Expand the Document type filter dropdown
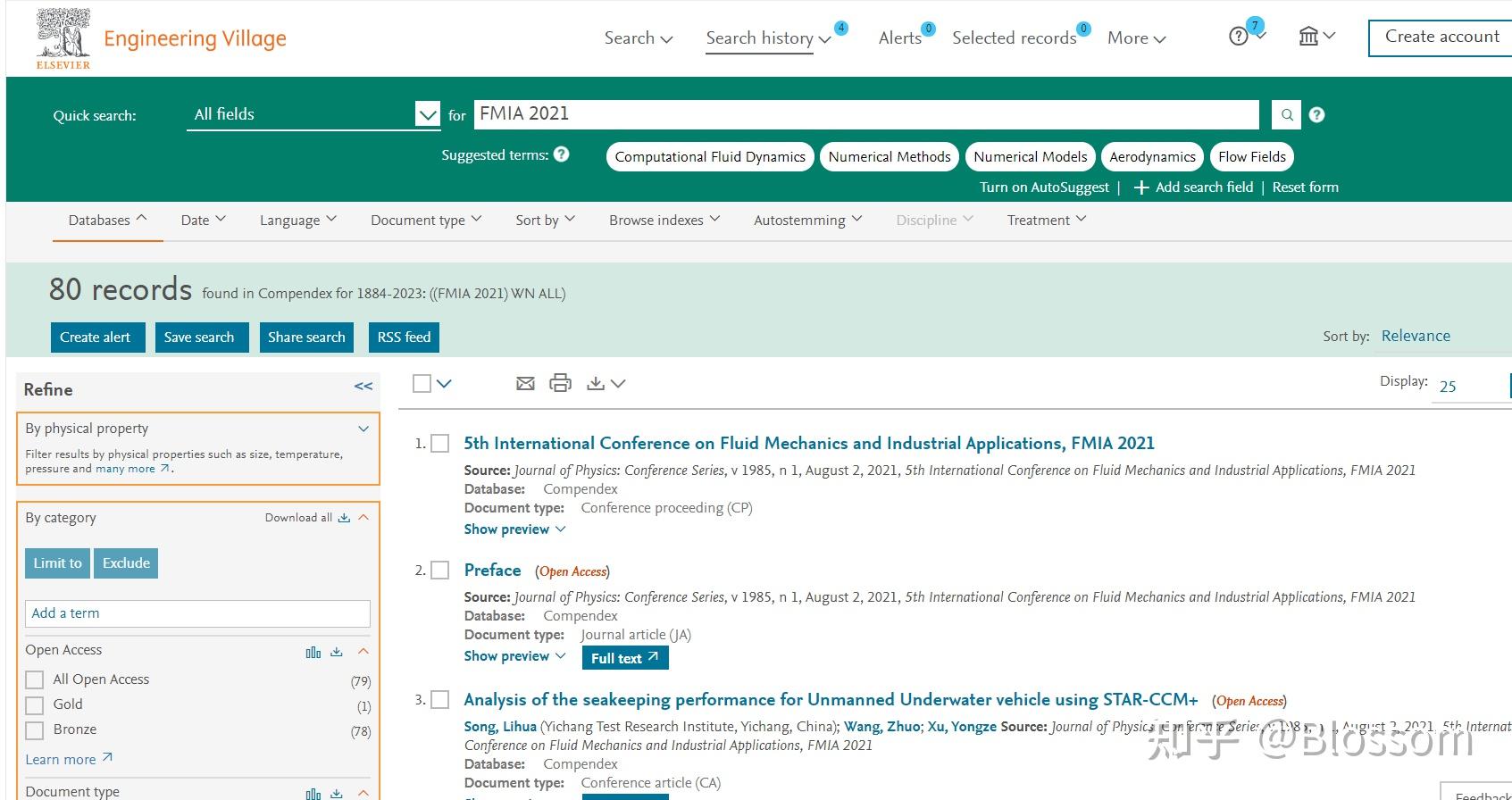 point(426,220)
